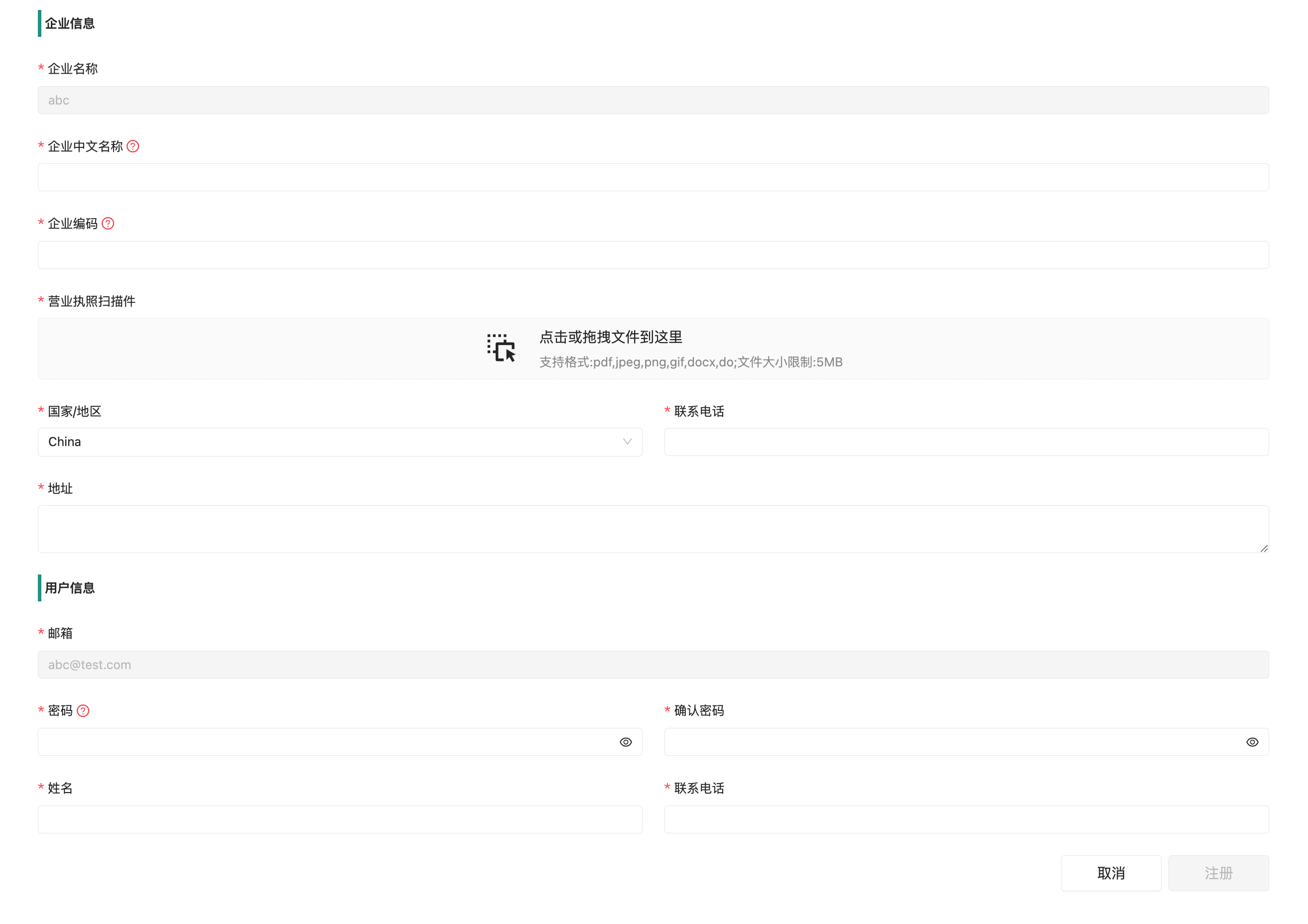Click into the 企业中文名称 input field
1308x924 pixels.
653,177
